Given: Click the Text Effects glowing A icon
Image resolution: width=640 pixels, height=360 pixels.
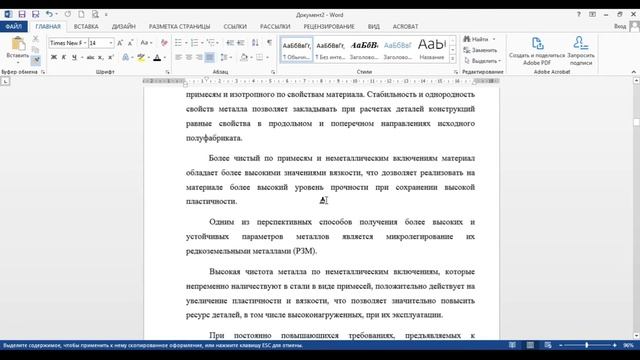Looking at the screenshot, I should (126, 58).
